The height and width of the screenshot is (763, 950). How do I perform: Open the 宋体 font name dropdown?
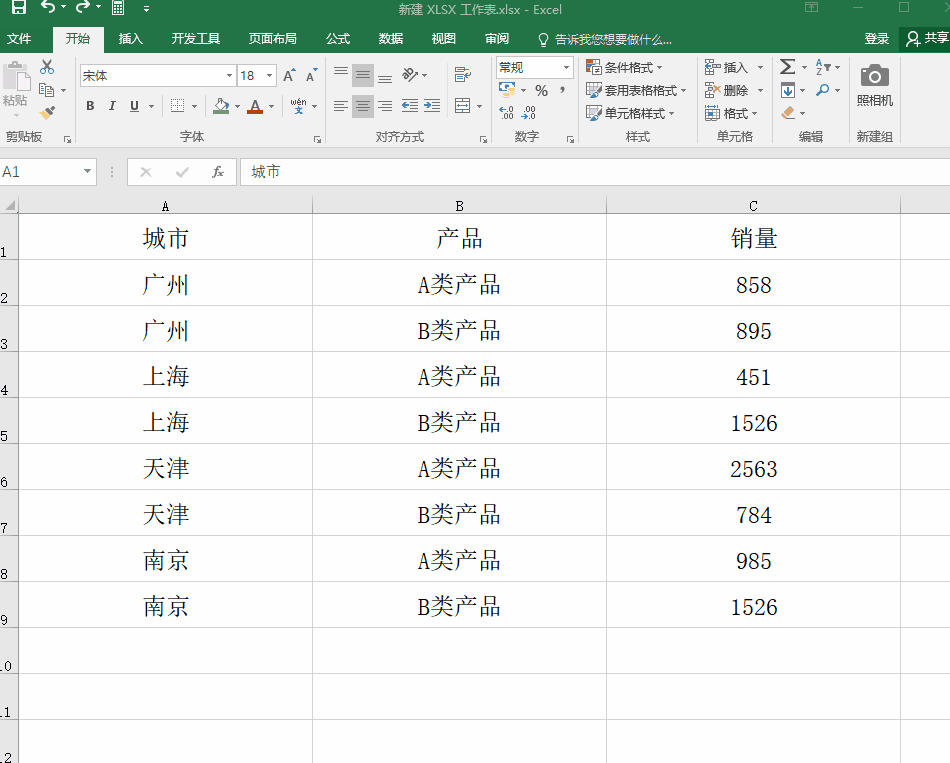click(229, 76)
